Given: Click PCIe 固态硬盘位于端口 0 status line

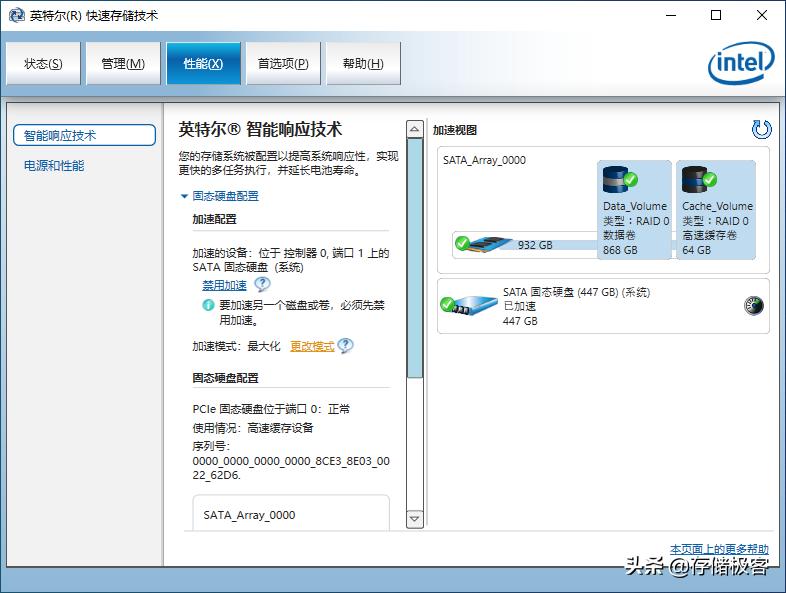Looking at the screenshot, I should point(271,409).
